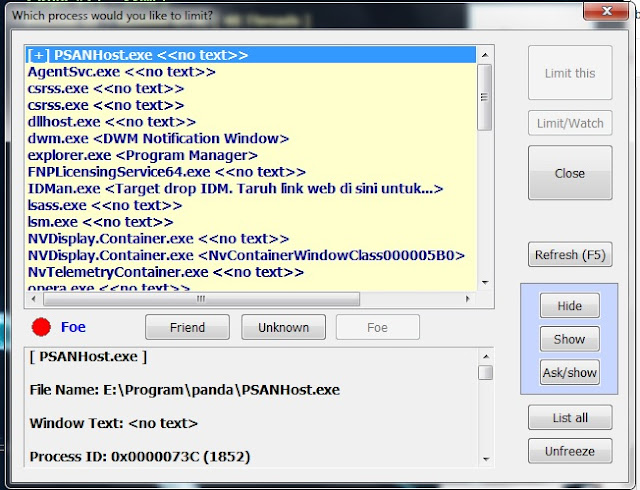
Task: Click process list scroll up arrow
Action: pos(485,55)
